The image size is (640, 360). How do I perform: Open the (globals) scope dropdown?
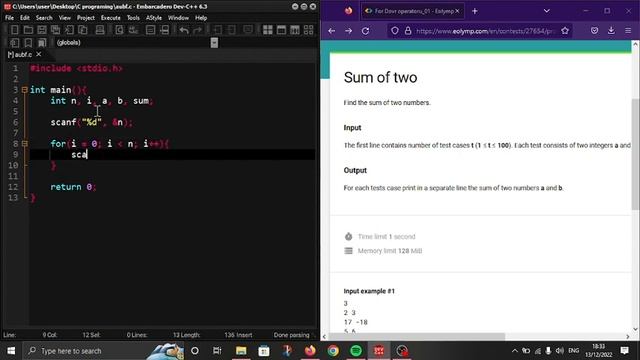[x=214, y=42]
